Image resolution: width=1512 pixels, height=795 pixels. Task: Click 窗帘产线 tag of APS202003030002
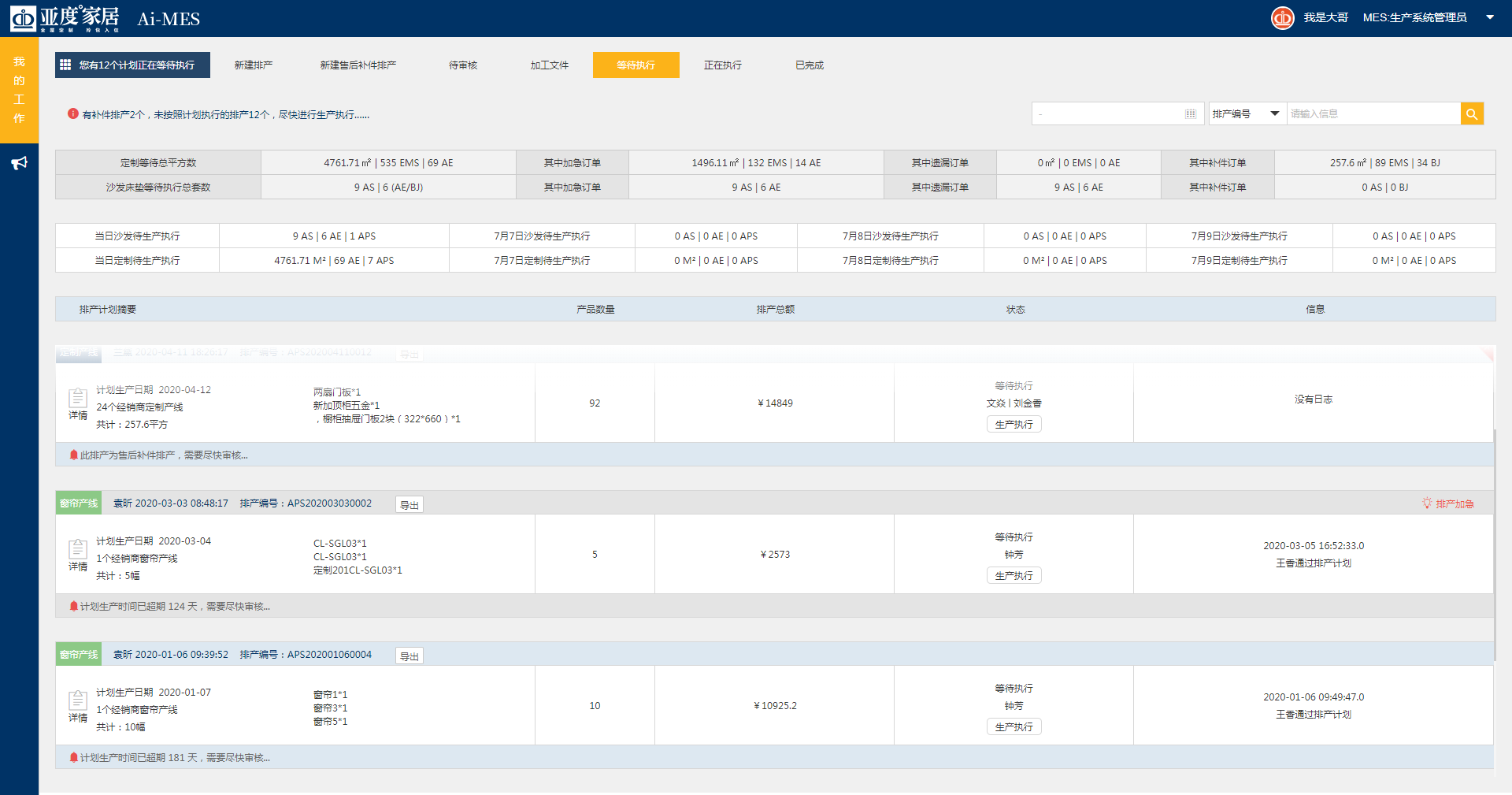(x=79, y=503)
